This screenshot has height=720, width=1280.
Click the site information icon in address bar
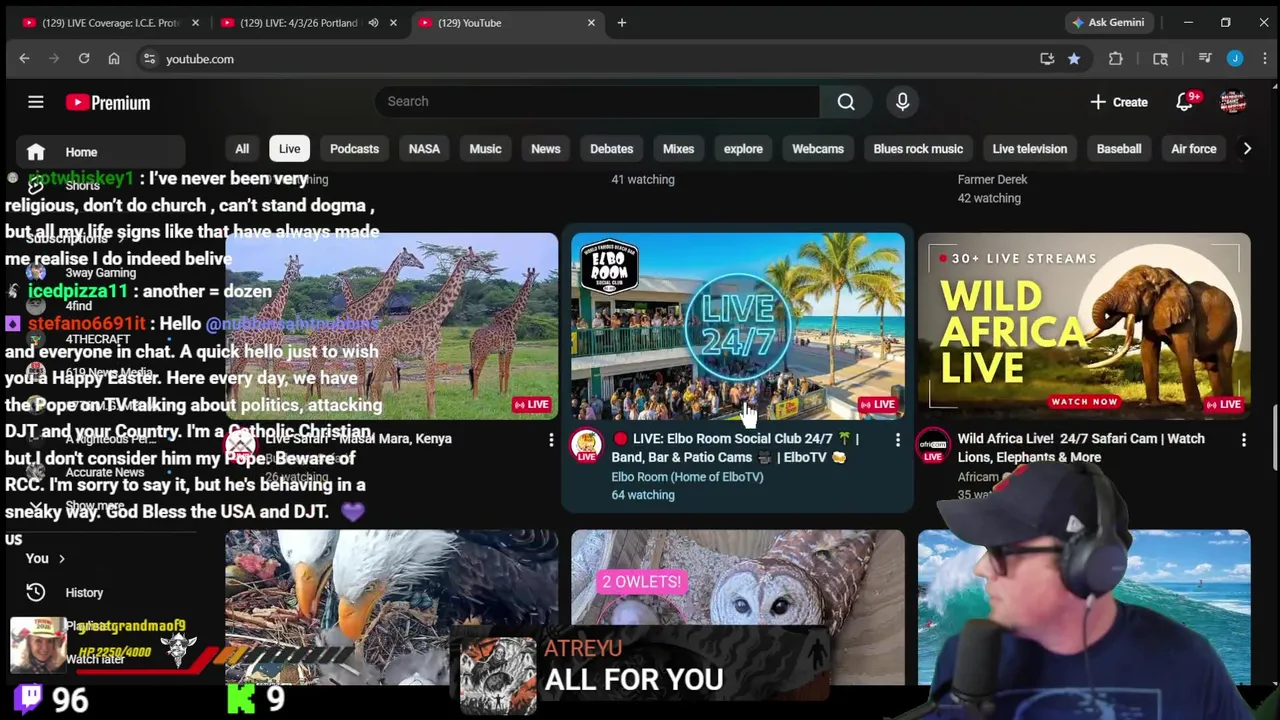pos(149,59)
